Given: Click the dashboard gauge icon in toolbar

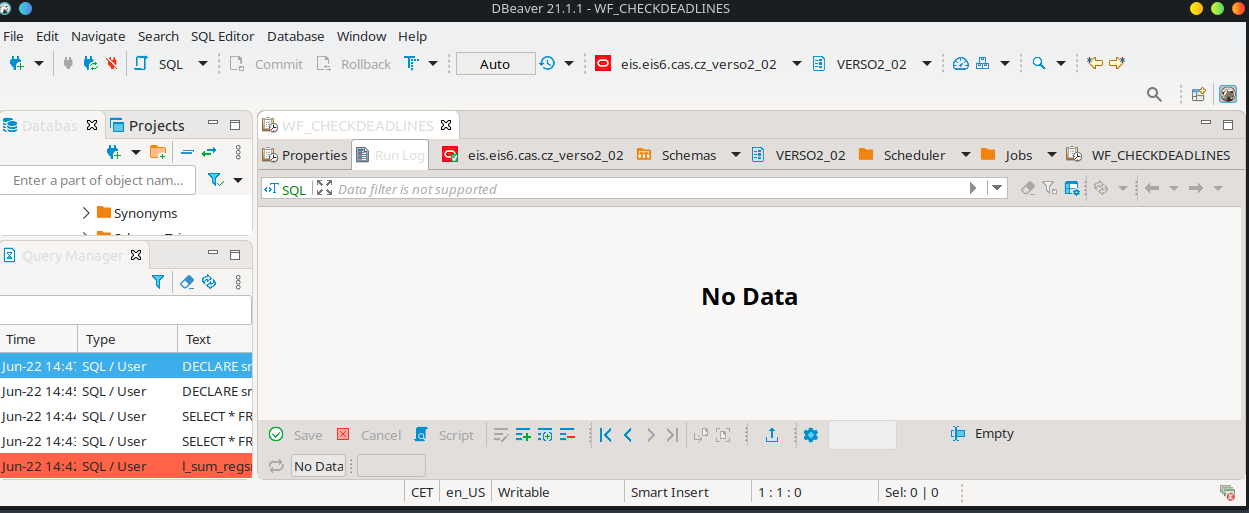Looking at the screenshot, I should click(961, 63).
